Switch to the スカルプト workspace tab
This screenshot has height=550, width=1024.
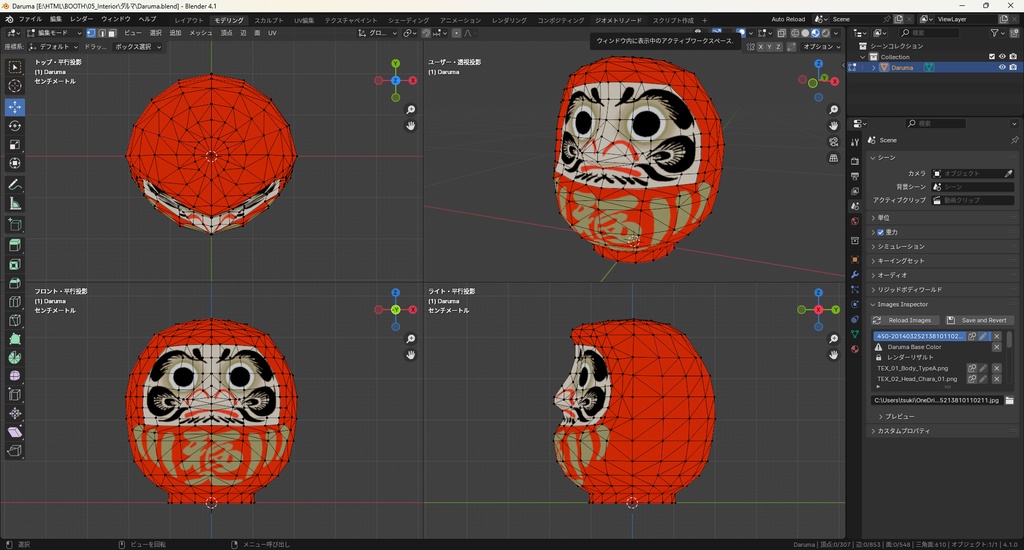tap(268, 20)
